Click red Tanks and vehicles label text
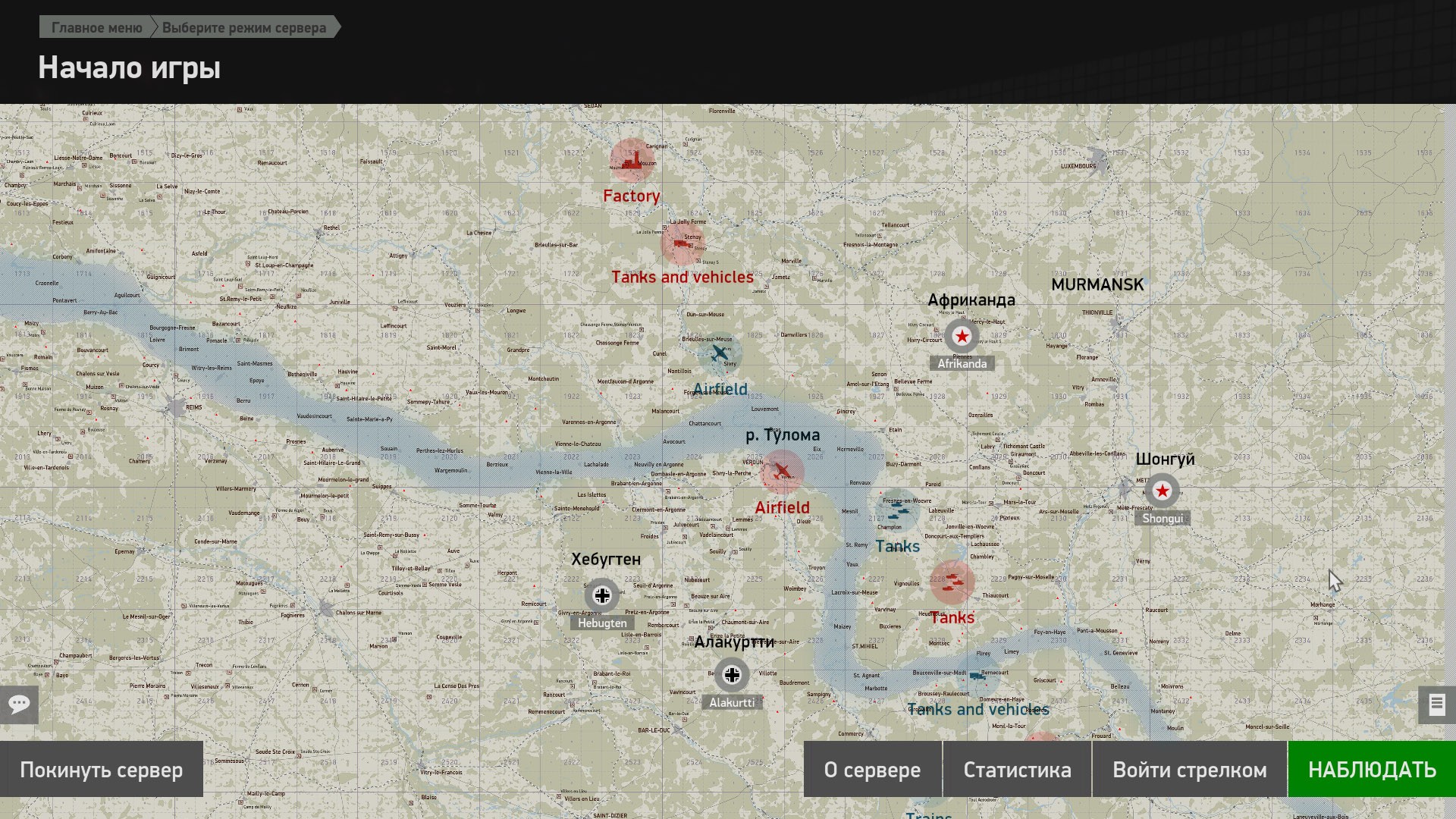 coord(682,278)
